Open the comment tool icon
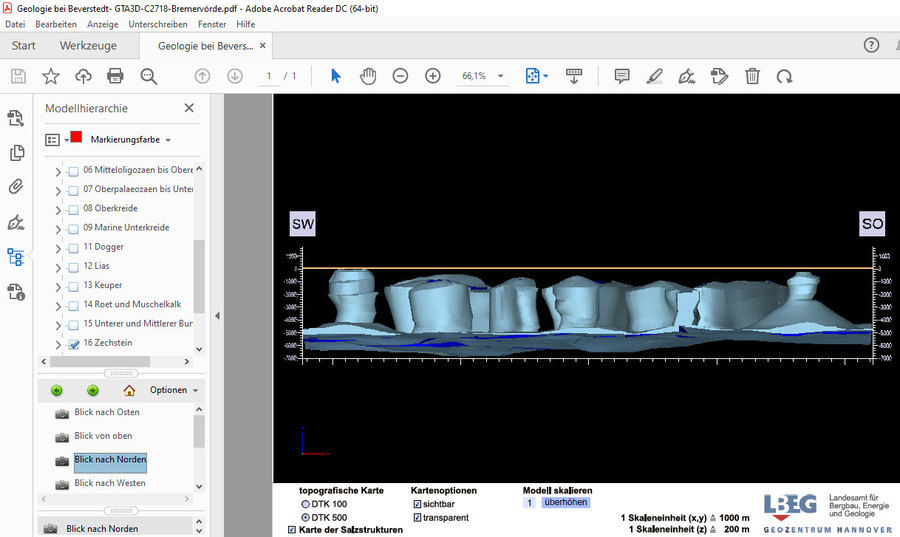 point(621,76)
